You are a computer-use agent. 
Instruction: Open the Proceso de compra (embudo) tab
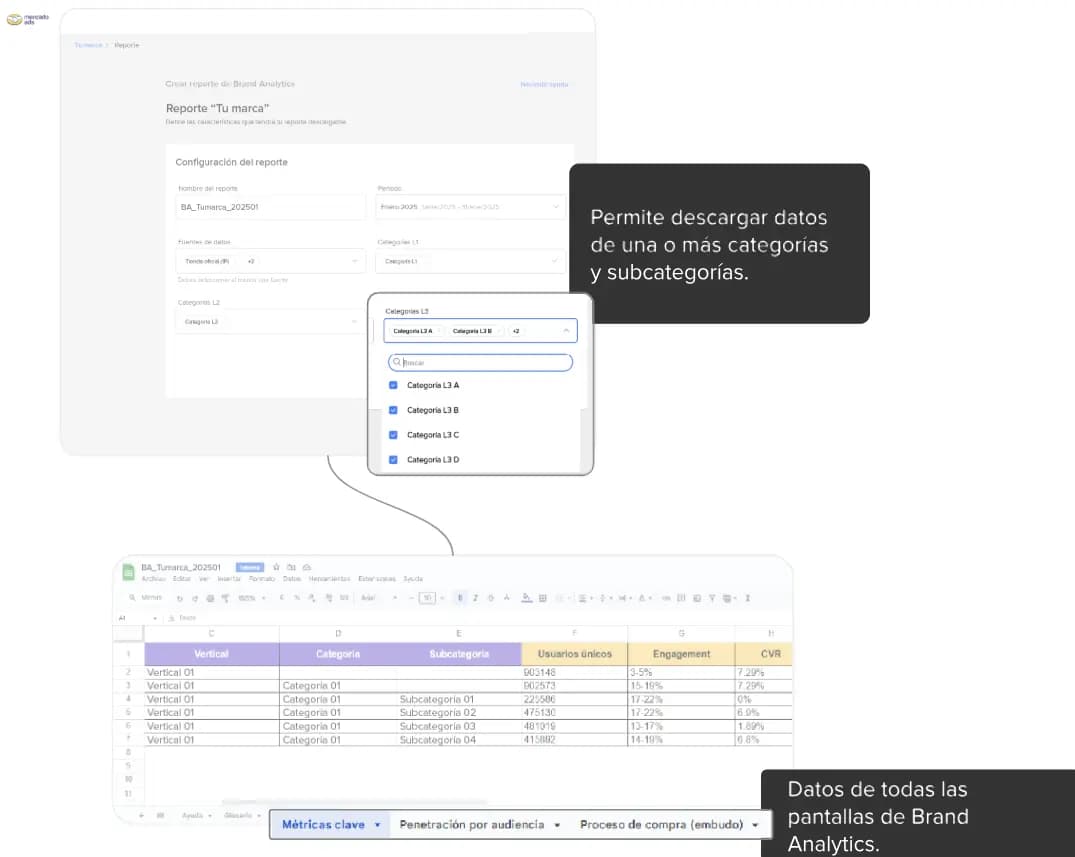tap(669, 825)
